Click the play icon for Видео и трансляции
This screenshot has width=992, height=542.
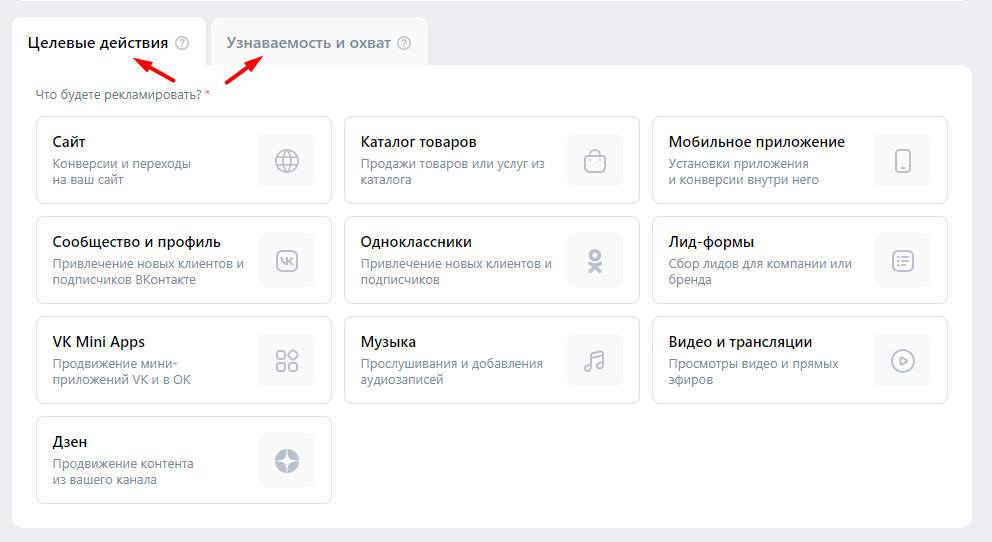[x=903, y=361]
